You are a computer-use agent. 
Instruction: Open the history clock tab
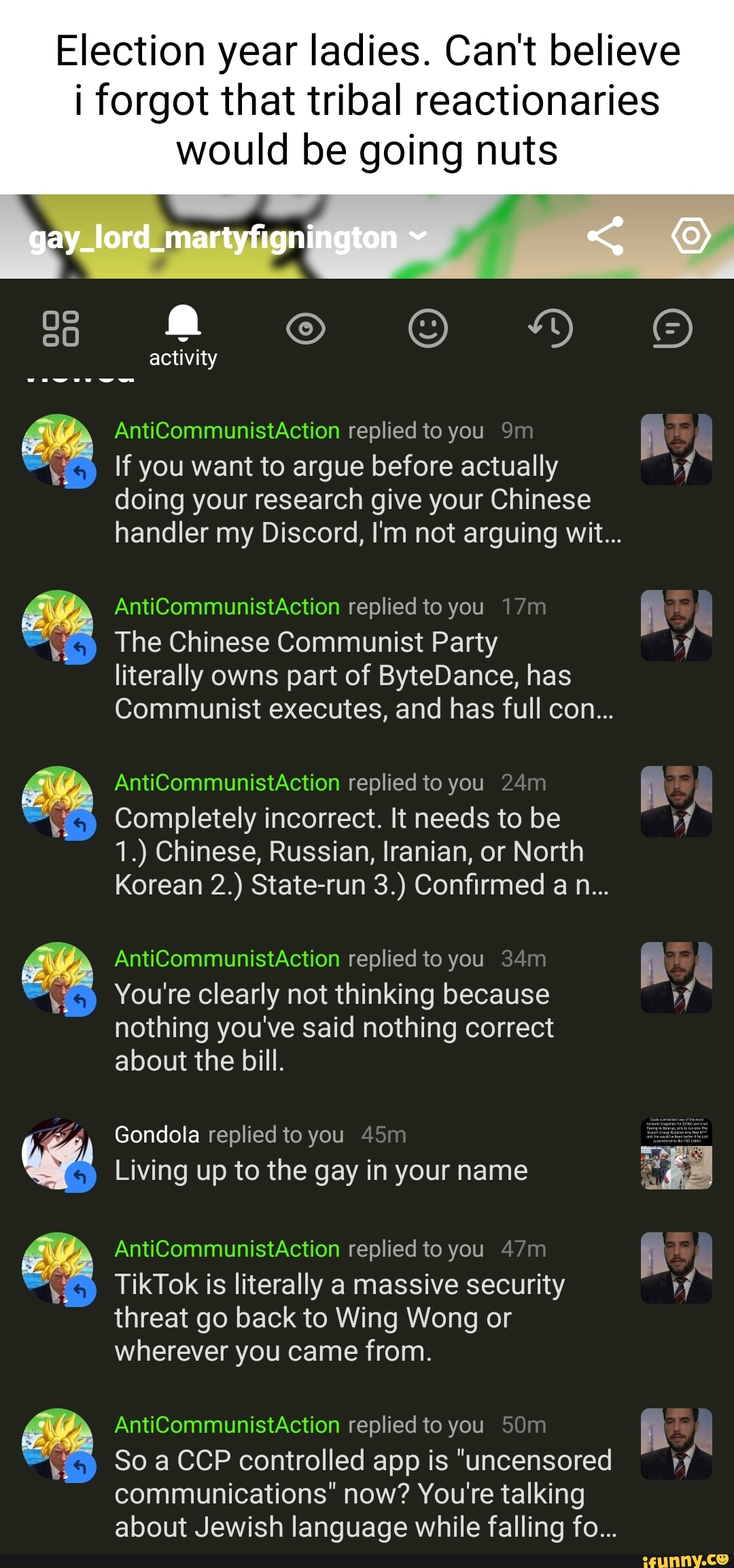tap(550, 328)
